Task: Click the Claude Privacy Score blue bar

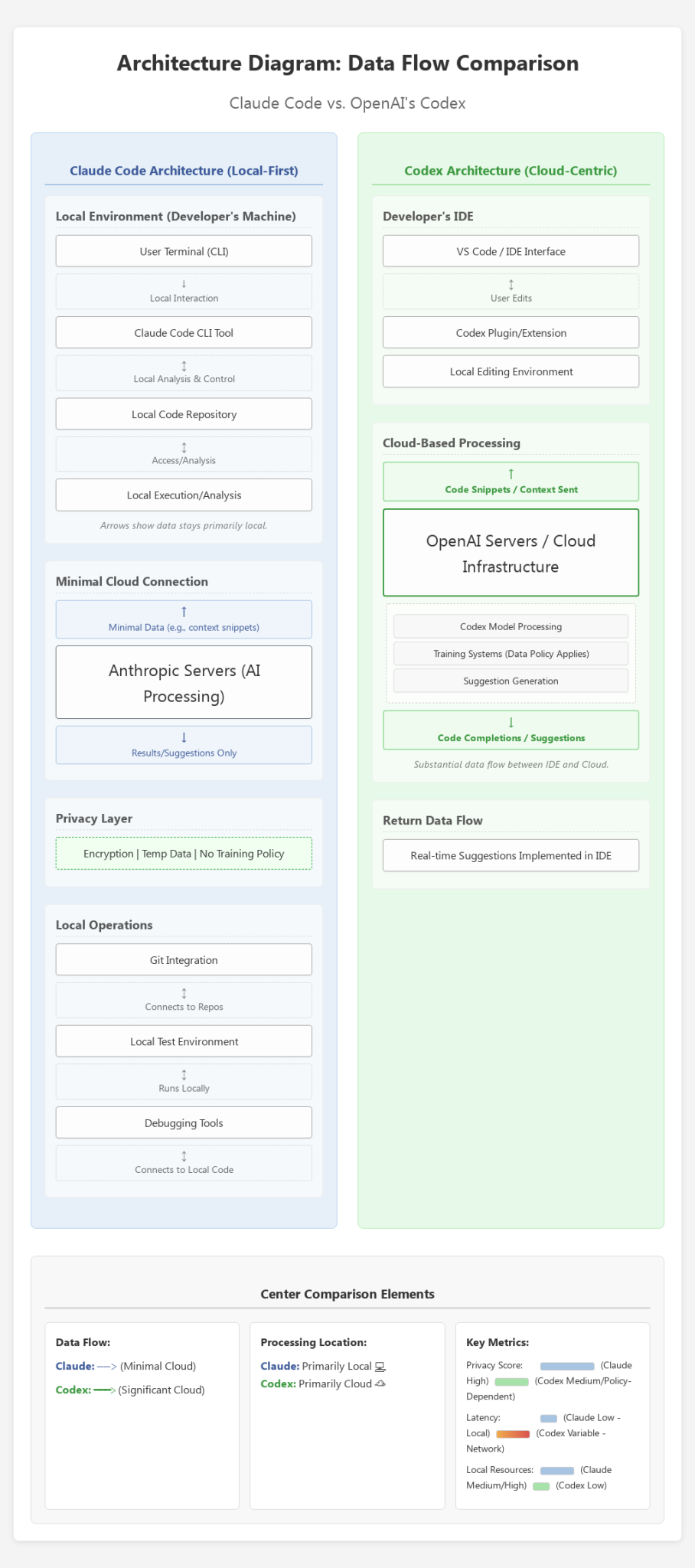Action: 567,1366
